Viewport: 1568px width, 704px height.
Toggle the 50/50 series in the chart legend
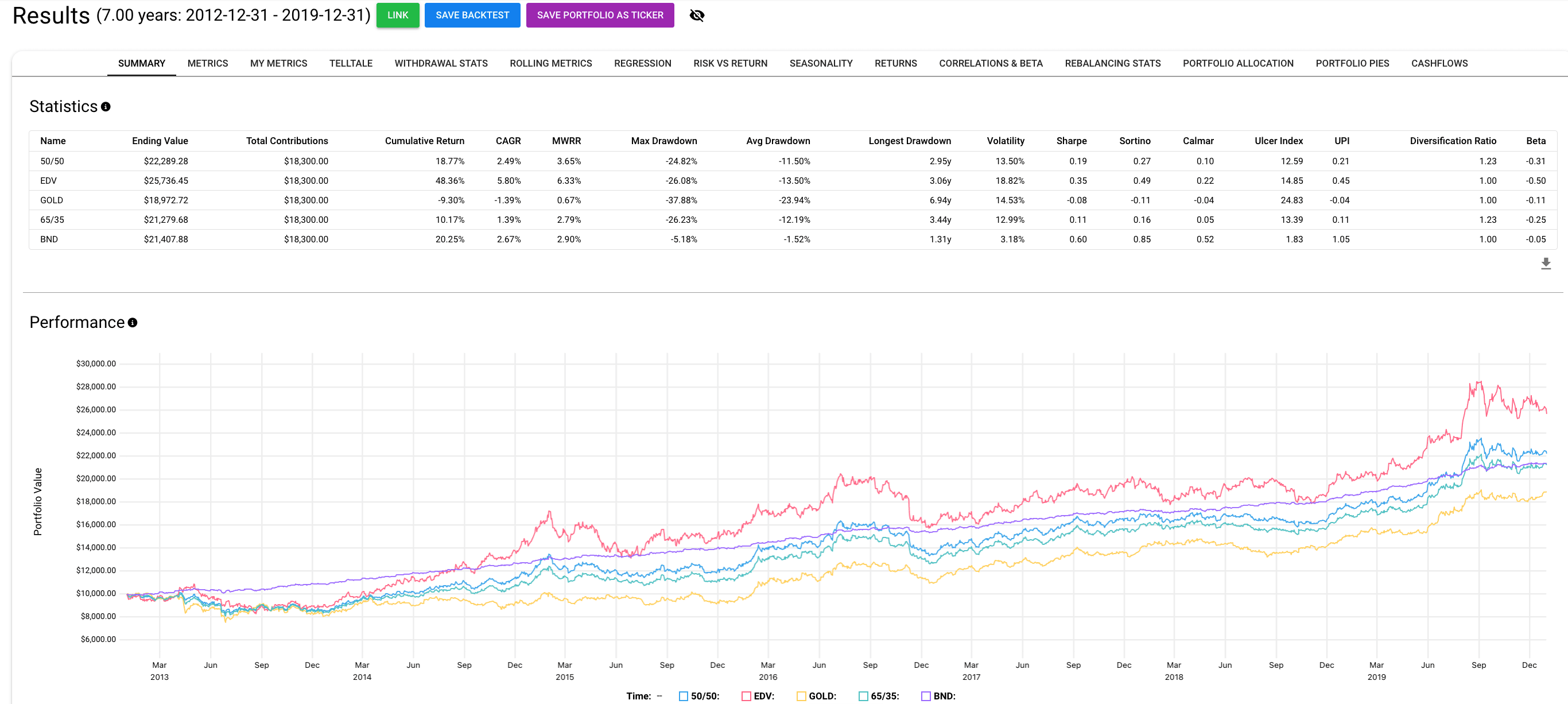click(682, 695)
